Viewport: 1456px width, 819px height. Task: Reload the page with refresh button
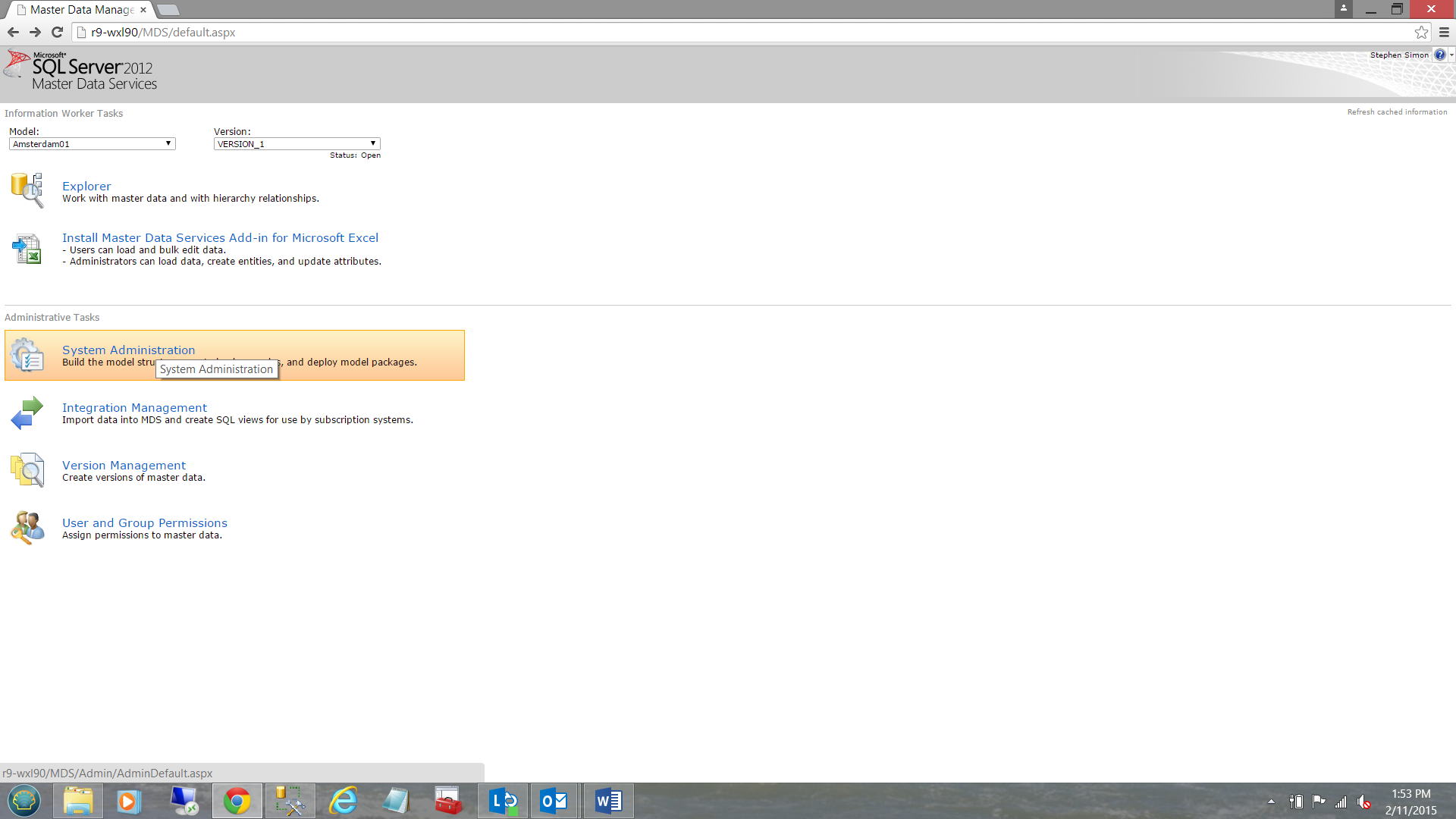pos(57,32)
